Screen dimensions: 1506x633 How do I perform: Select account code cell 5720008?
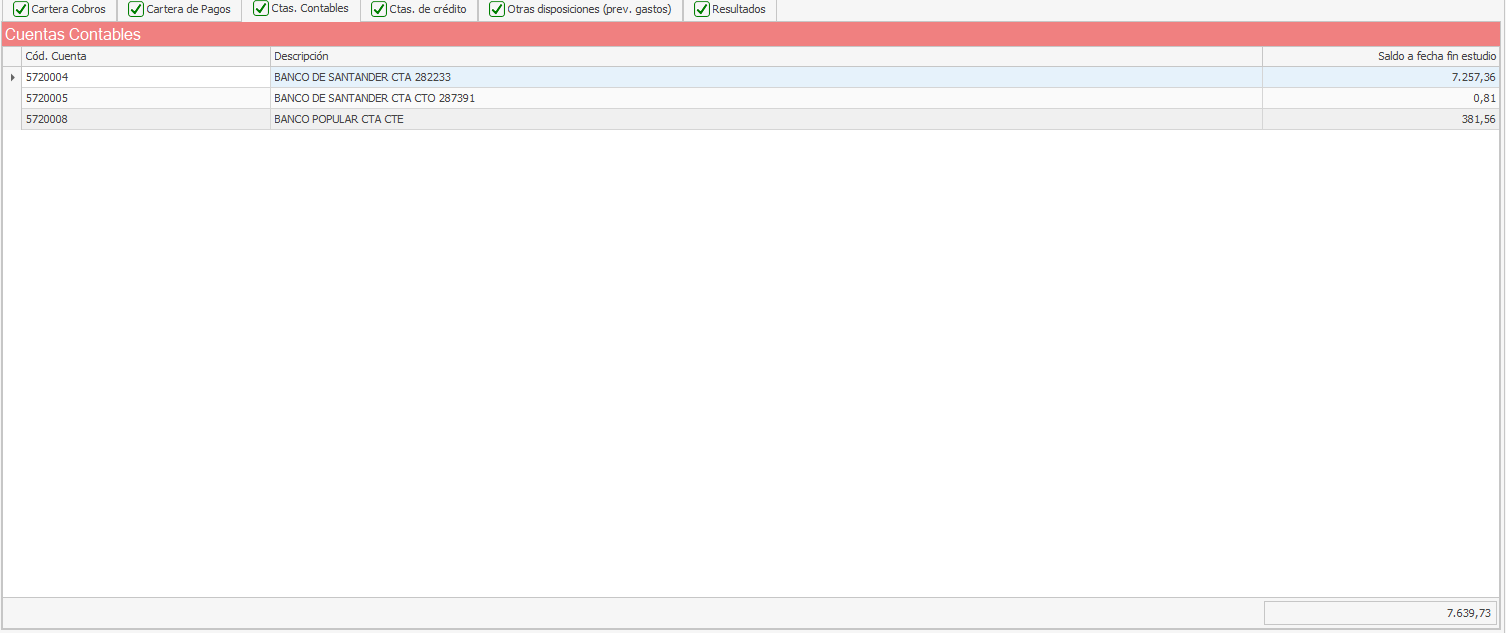click(x=145, y=119)
